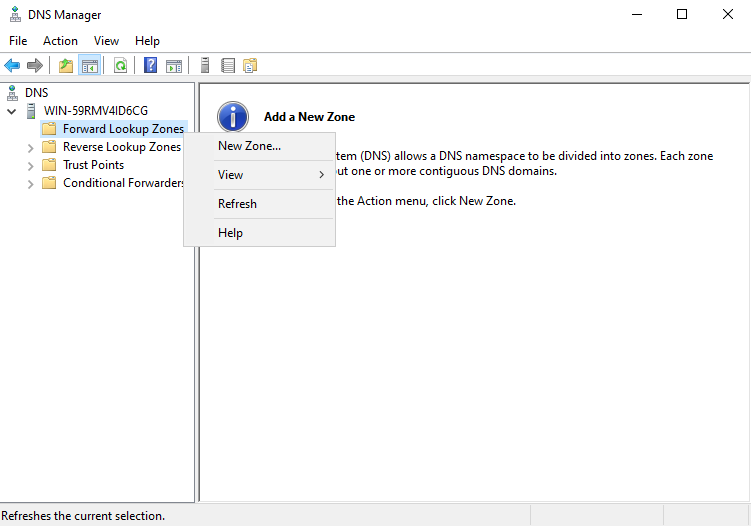Viewport: 751px width, 526px height.
Task: Select Forward Lookup Zones label in tree
Action: tap(124, 129)
